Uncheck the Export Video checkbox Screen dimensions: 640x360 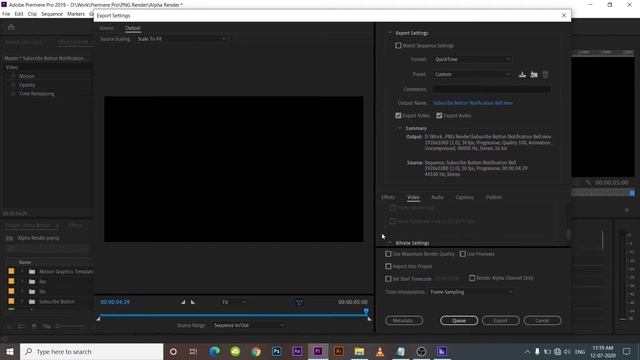pos(398,116)
